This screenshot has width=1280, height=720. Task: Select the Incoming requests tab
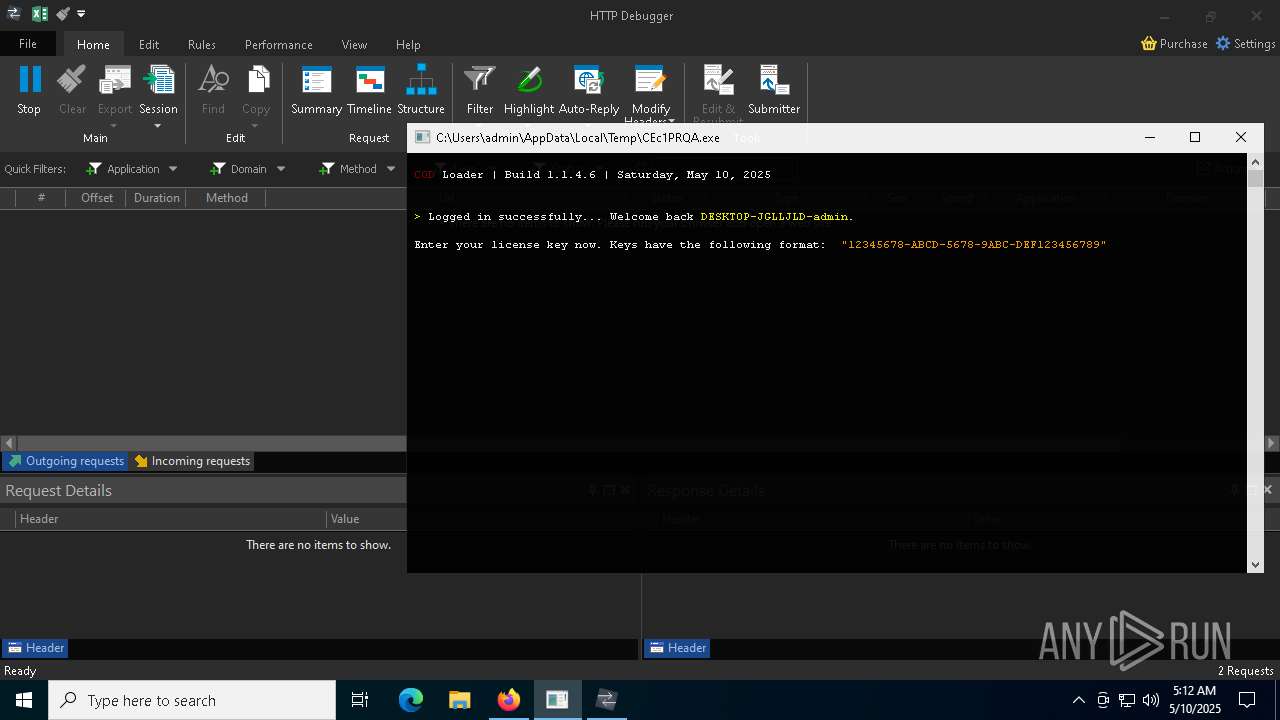click(192, 461)
